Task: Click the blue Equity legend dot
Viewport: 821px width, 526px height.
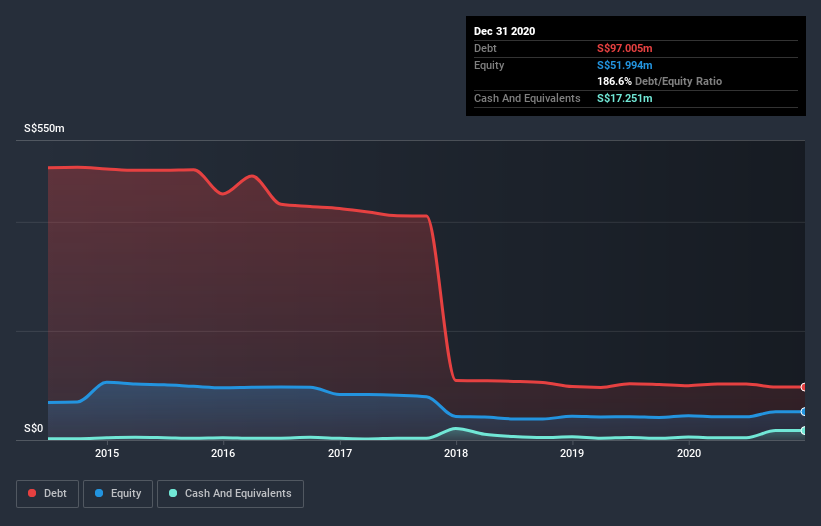Action: click(99, 493)
